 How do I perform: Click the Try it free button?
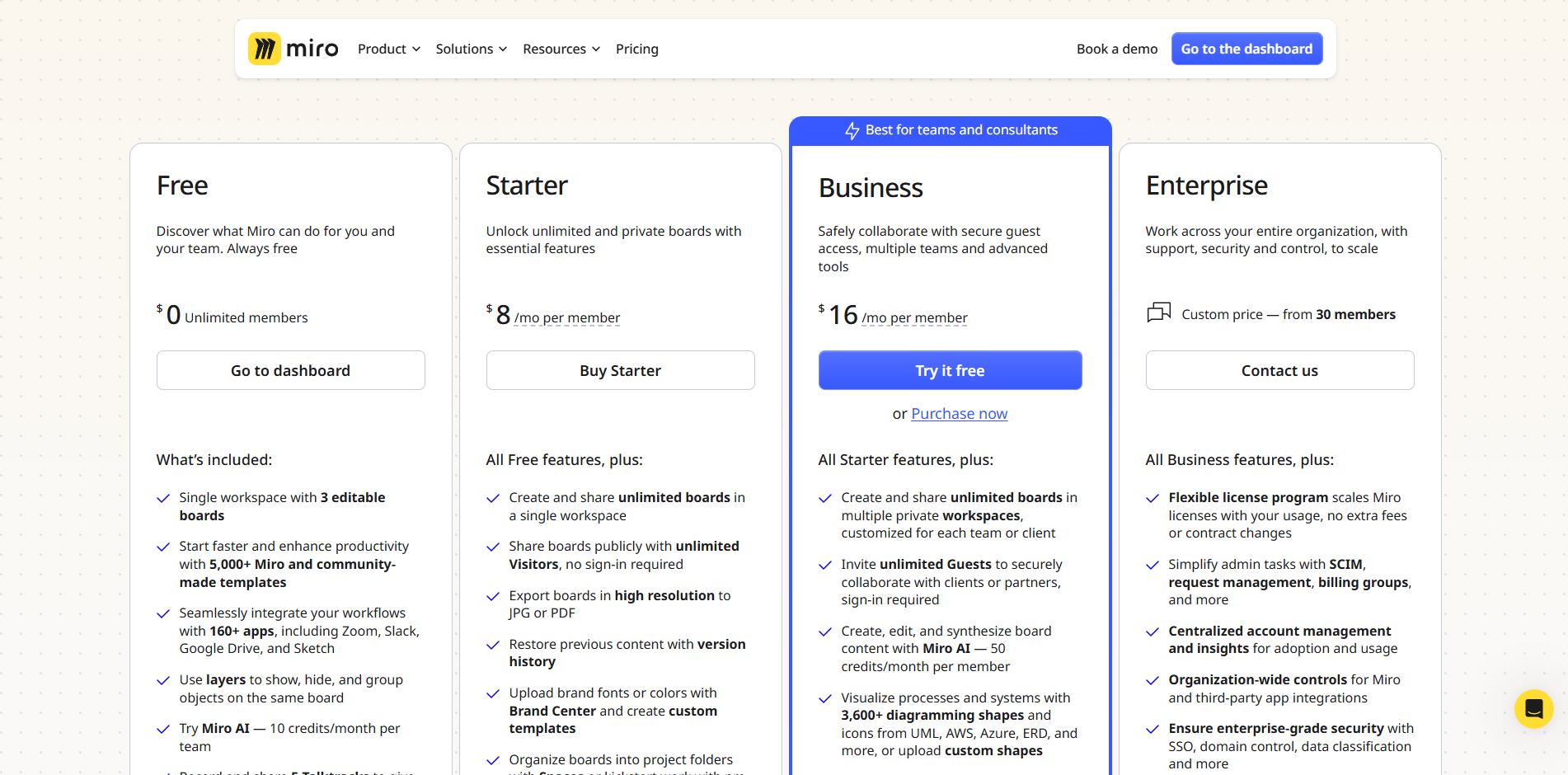[x=950, y=370]
